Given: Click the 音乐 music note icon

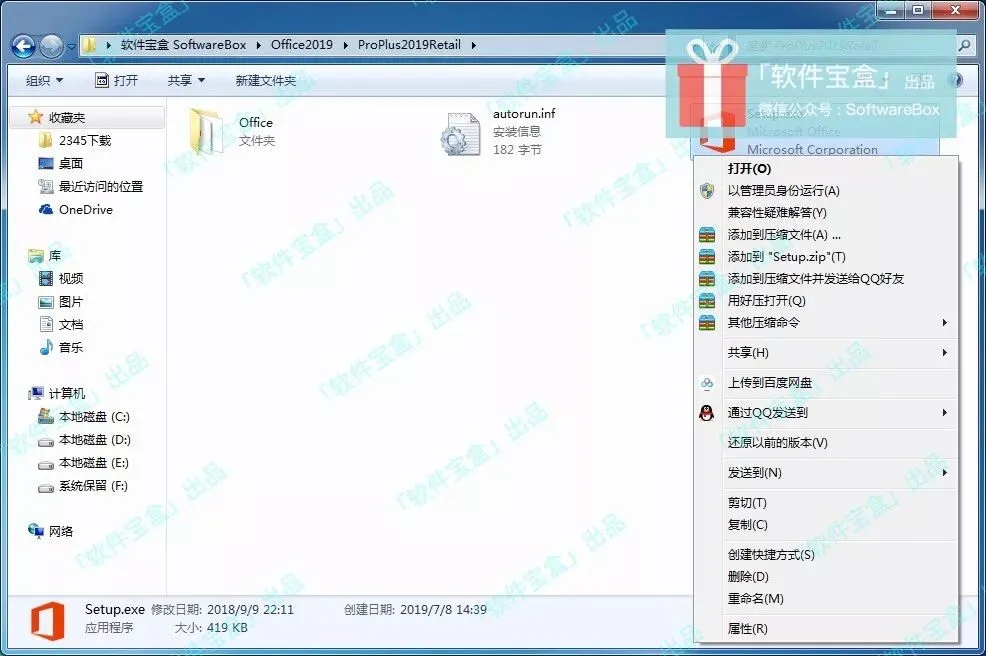Looking at the screenshot, I should click(x=46, y=347).
